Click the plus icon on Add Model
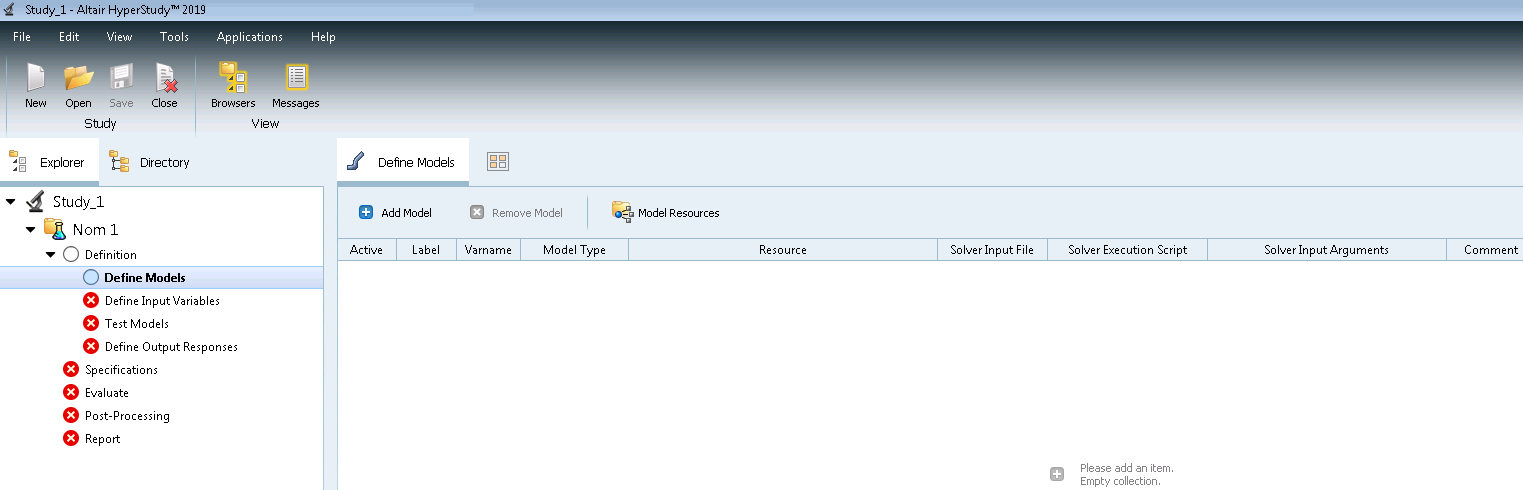 (x=366, y=213)
